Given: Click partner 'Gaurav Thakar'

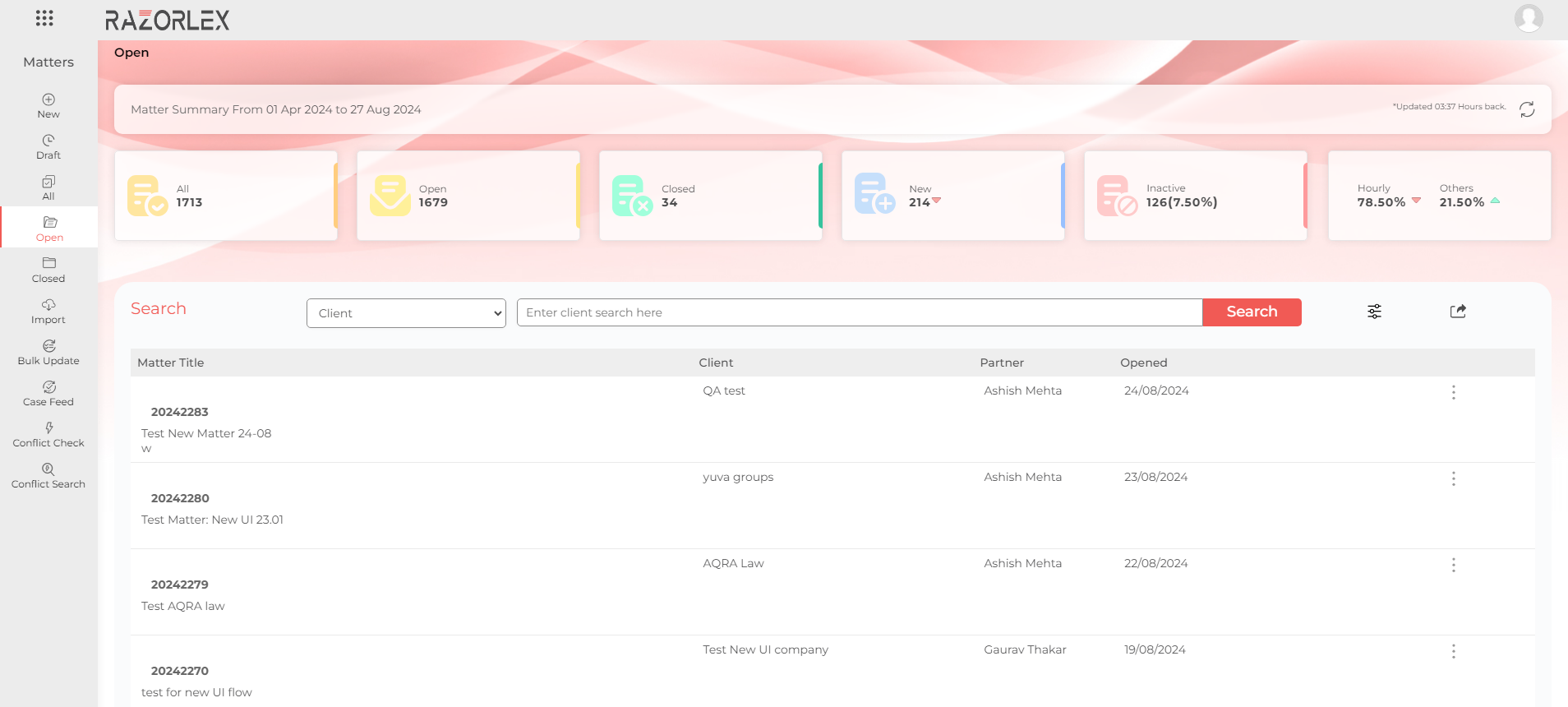Looking at the screenshot, I should (1025, 649).
